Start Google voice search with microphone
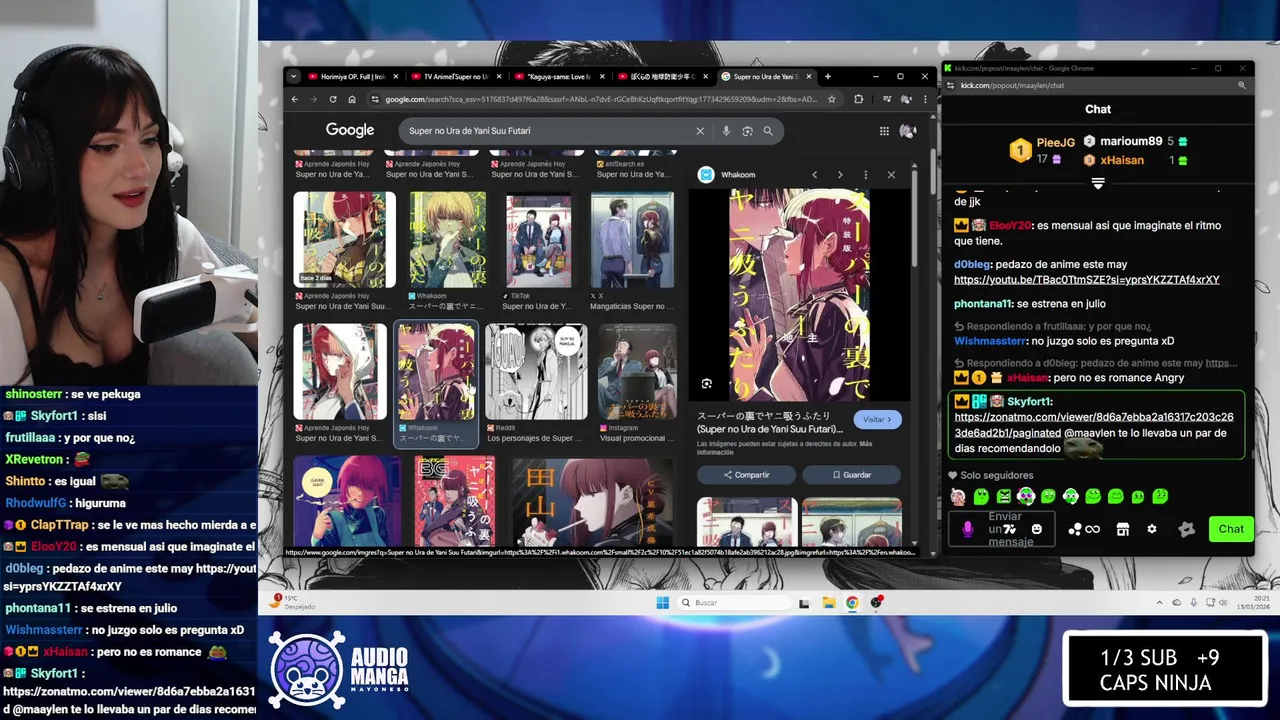Screen dimensions: 1280x720 tap(726, 131)
